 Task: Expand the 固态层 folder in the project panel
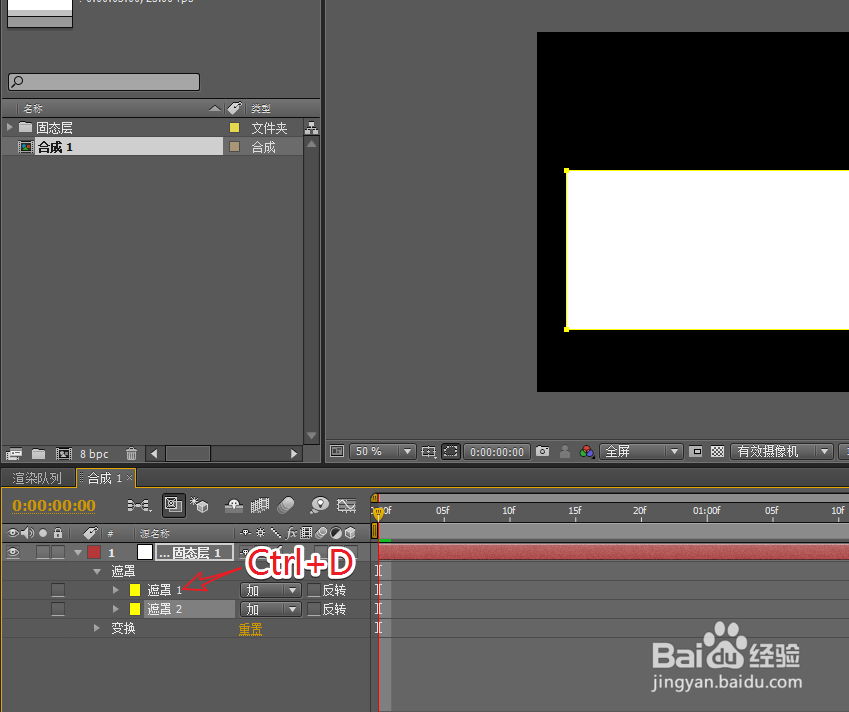[9, 127]
